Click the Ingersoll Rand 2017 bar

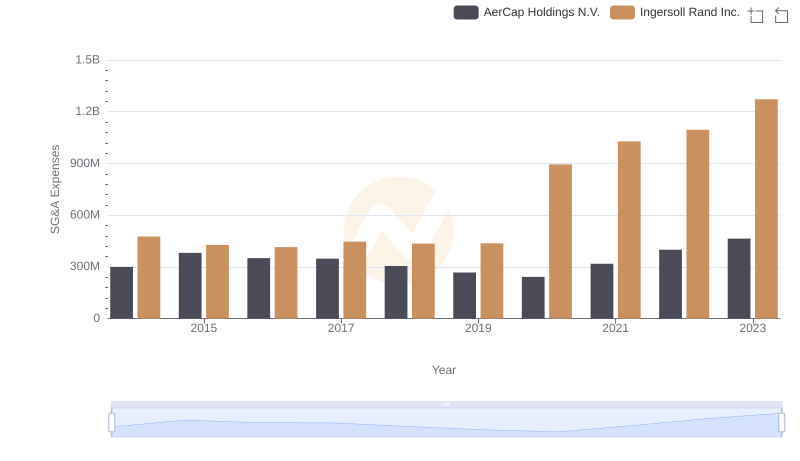(x=355, y=280)
